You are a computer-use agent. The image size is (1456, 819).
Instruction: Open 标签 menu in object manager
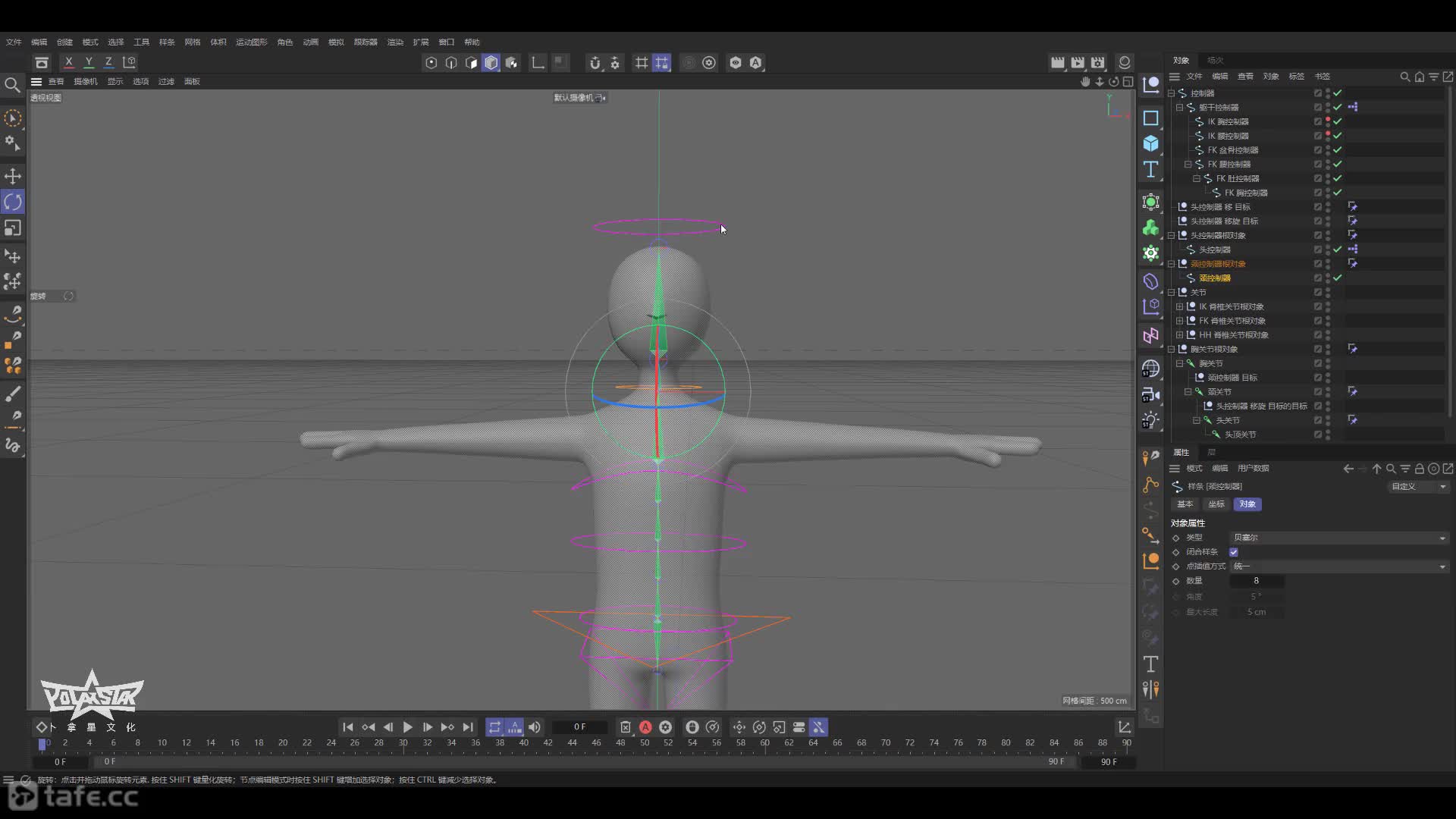pyautogui.click(x=1297, y=77)
